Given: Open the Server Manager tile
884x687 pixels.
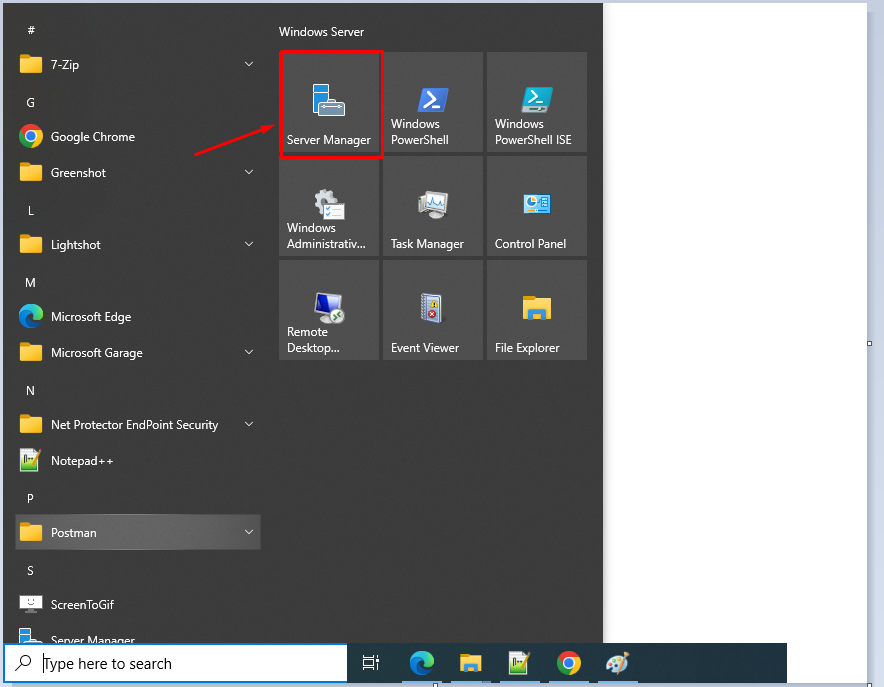Looking at the screenshot, I should click(x=329, y=104).
